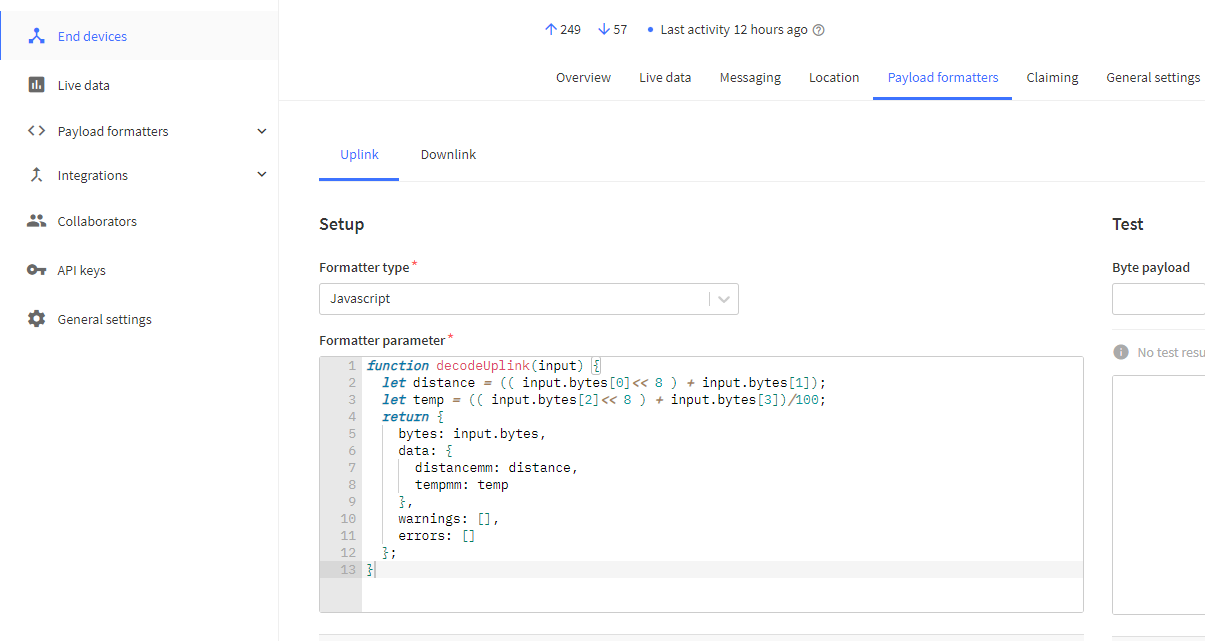Click the Byte payload input field
Image resolution: width=1205 pixels, height=641 pixels.
pyautogui.click(x=1160, y=299)
